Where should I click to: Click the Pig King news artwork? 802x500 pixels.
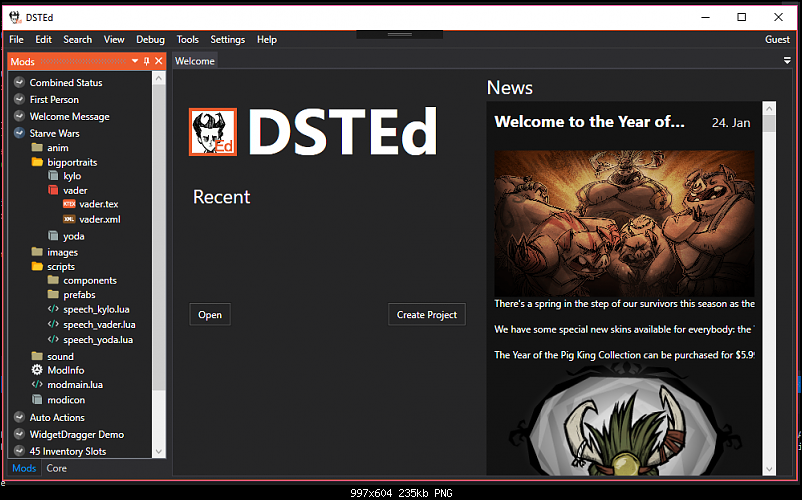tap(625, 223)
